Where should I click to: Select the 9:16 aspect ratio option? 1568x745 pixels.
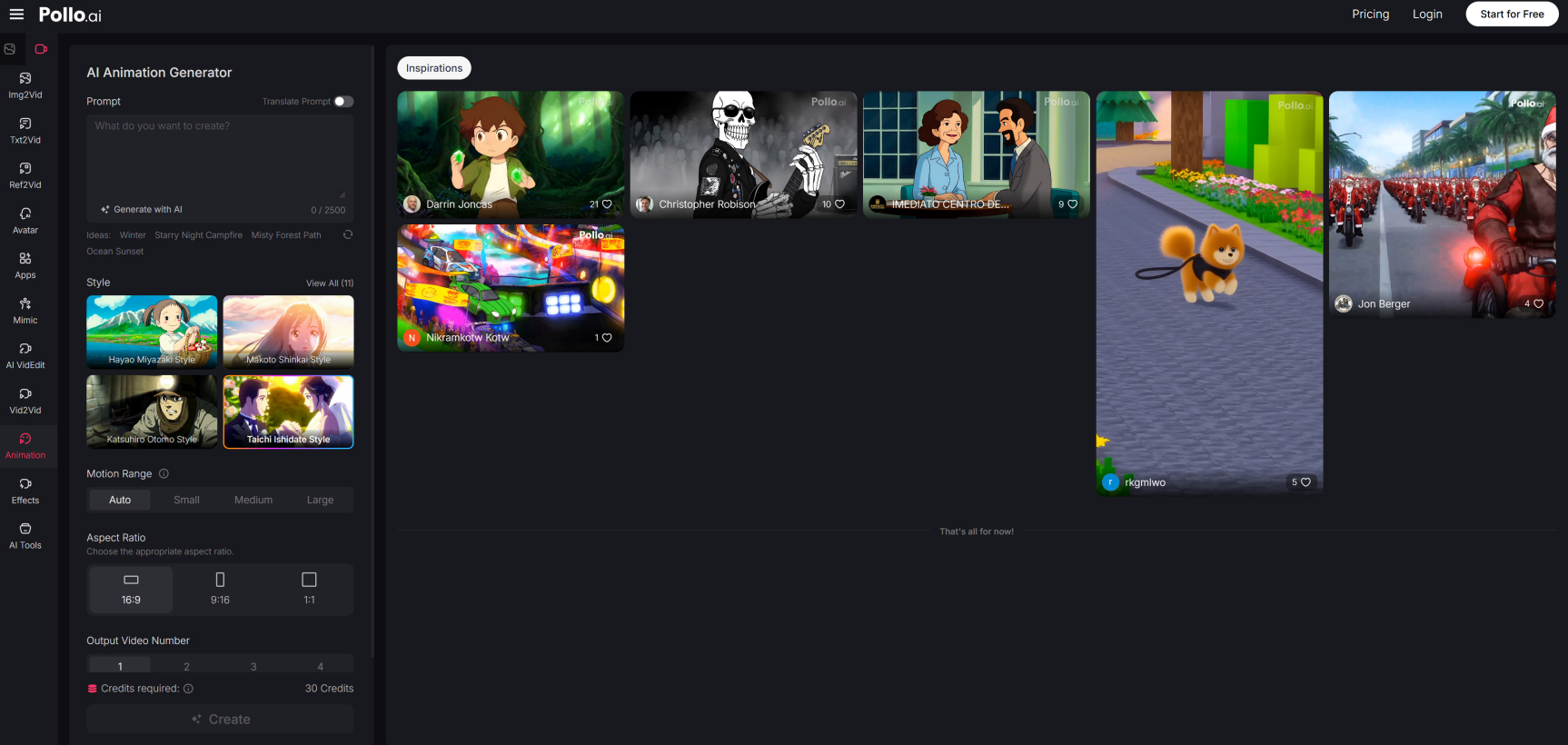[x=220, y=589]
